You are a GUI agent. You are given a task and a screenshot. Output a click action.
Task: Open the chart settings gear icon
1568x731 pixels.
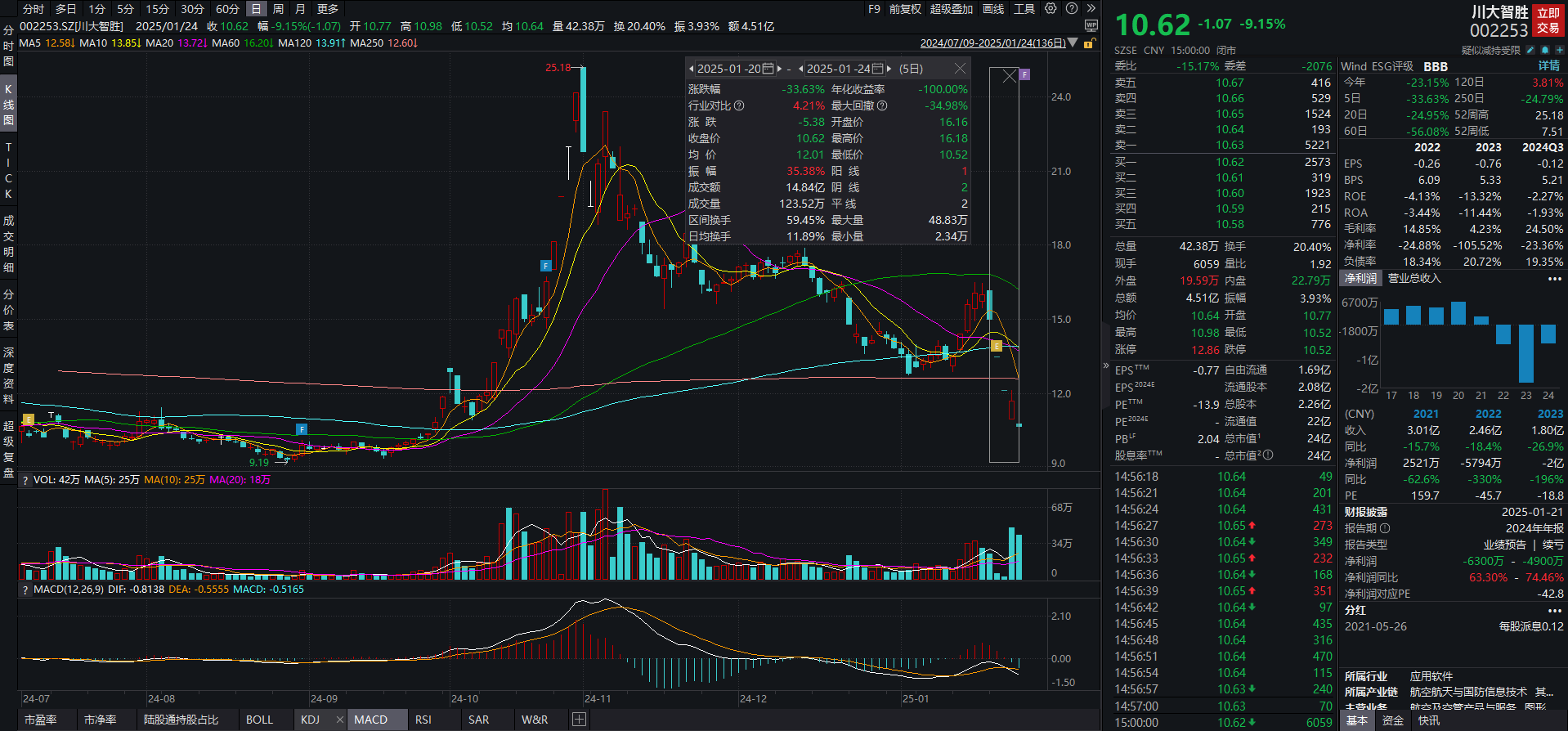tap(1051, 9)
